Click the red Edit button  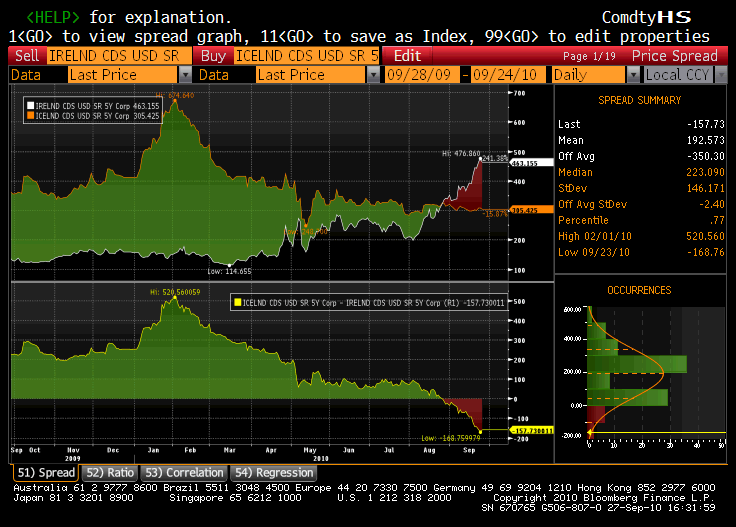tap(407, 56)
